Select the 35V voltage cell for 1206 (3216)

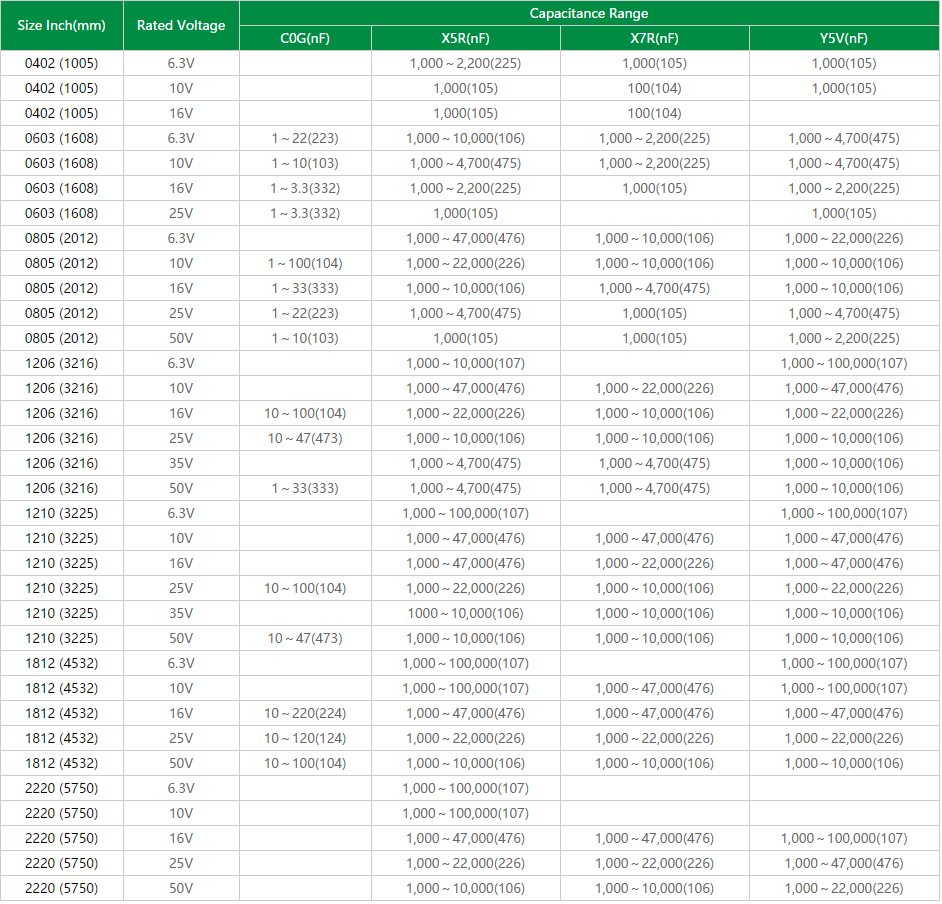pyautogui.click(x=181, y=463)
